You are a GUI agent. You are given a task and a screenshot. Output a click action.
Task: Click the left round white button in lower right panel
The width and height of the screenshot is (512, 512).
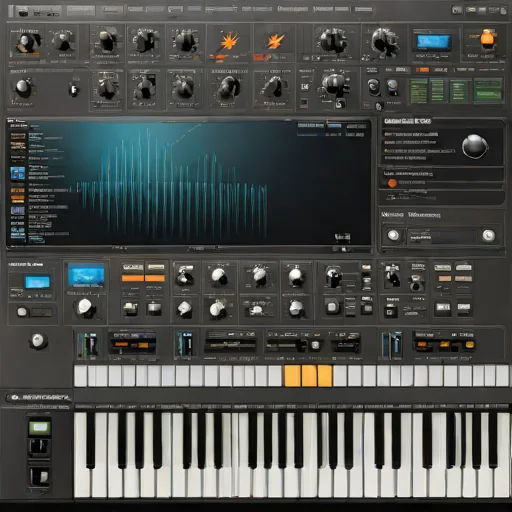(x=393, y=235)
